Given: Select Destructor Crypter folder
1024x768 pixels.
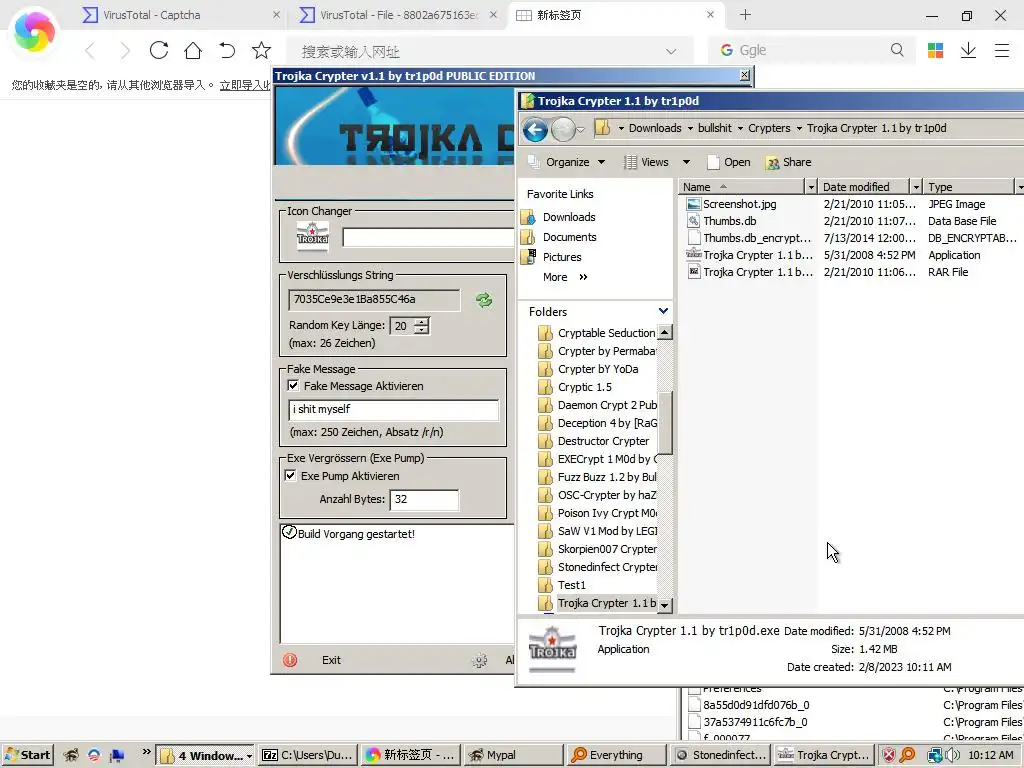Looking at the screenshot, I should (x=594, y=441).
